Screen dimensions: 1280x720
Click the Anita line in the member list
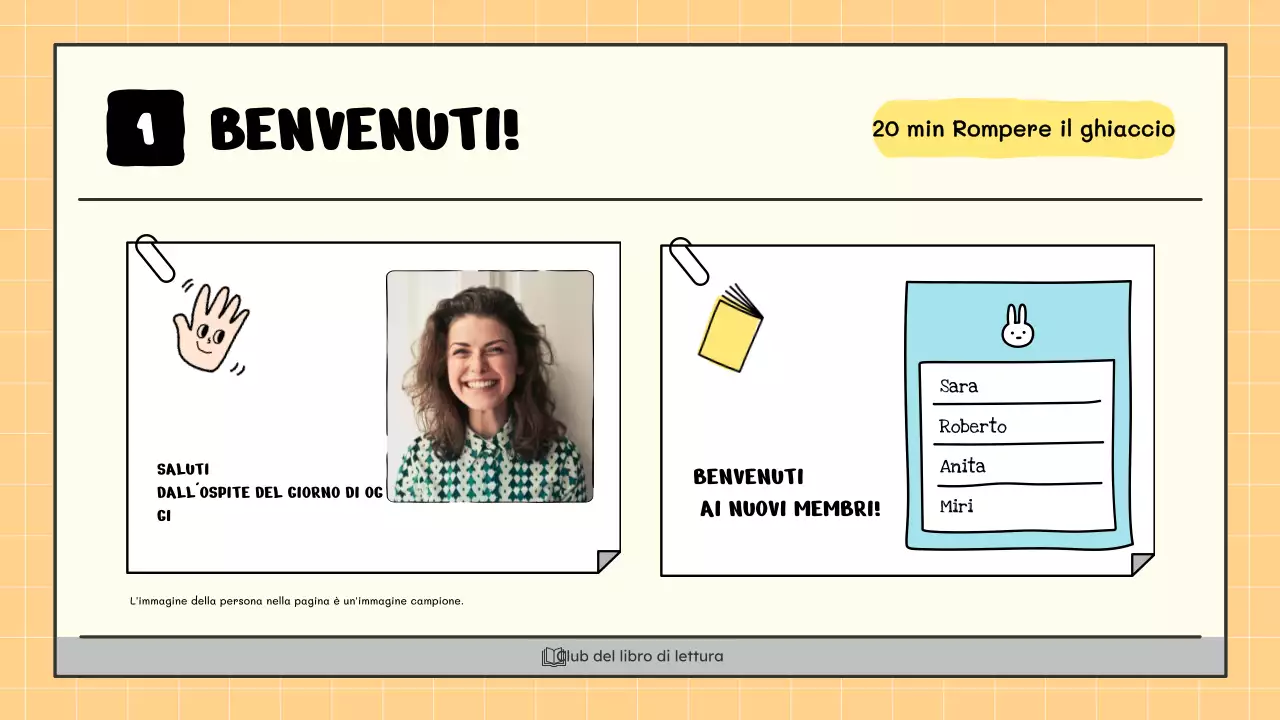962,466
